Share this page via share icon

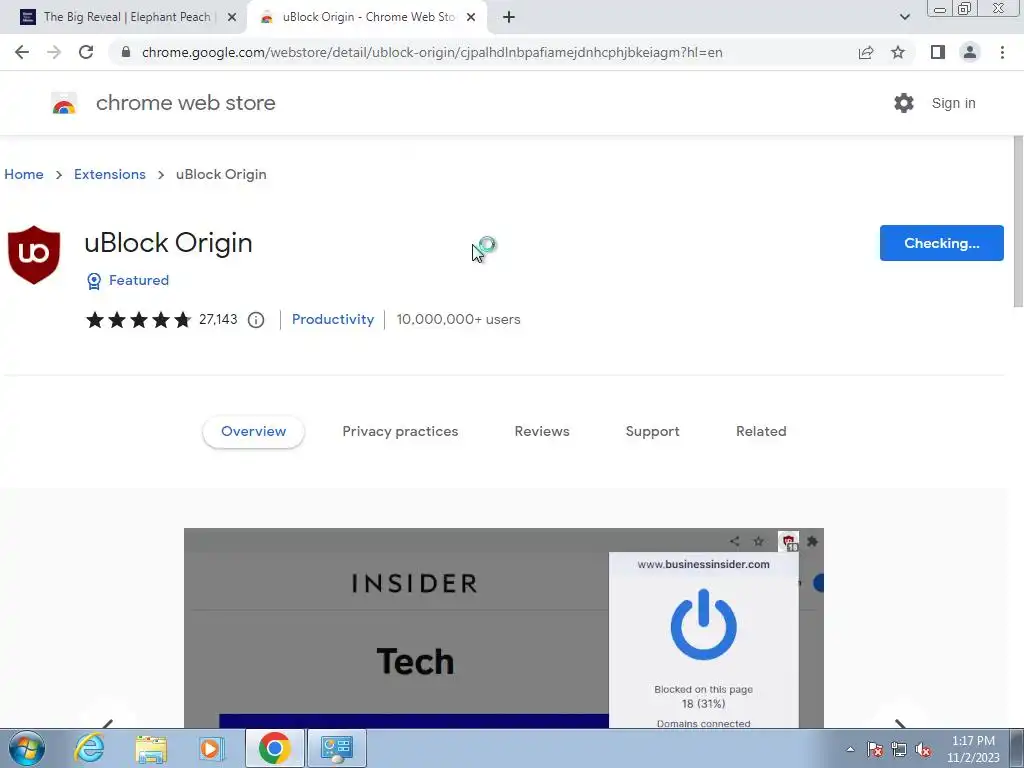(x=866, y=52)
